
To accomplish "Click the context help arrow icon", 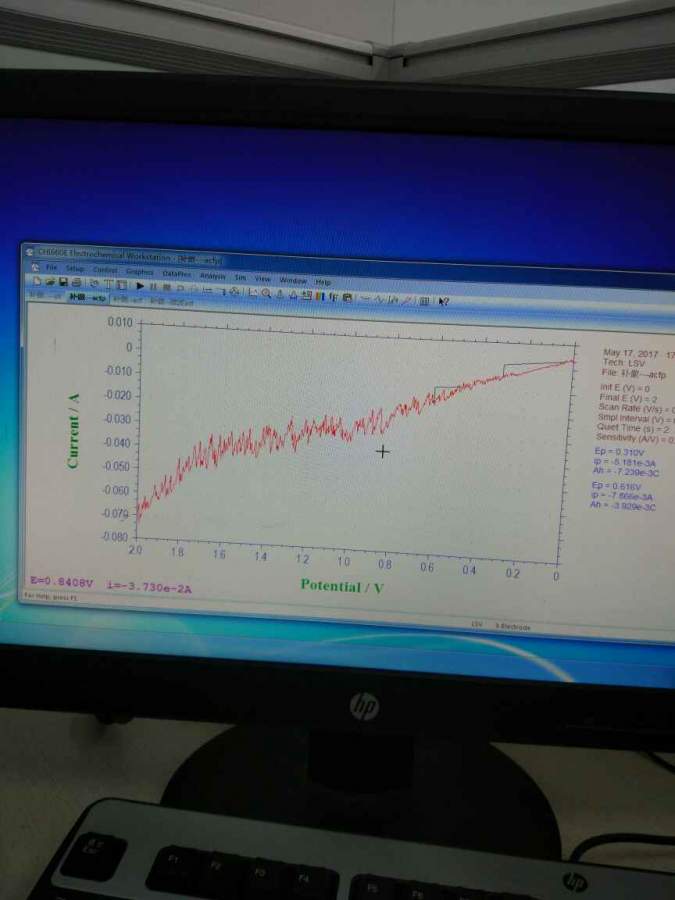I will click(444, 301).
